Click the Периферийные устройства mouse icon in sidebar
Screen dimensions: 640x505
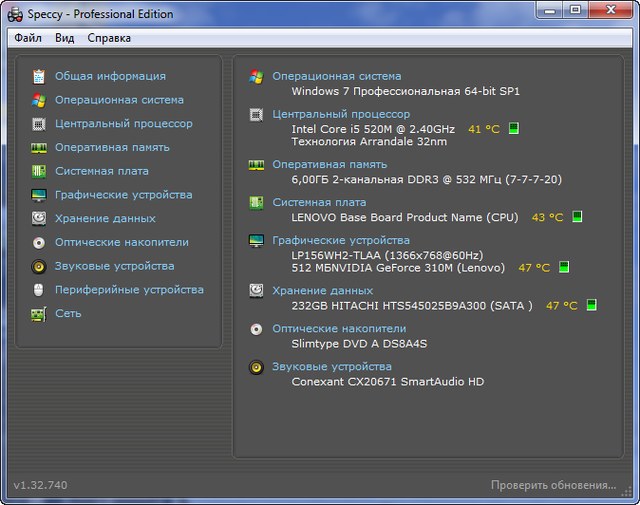[x=39, y=290]
